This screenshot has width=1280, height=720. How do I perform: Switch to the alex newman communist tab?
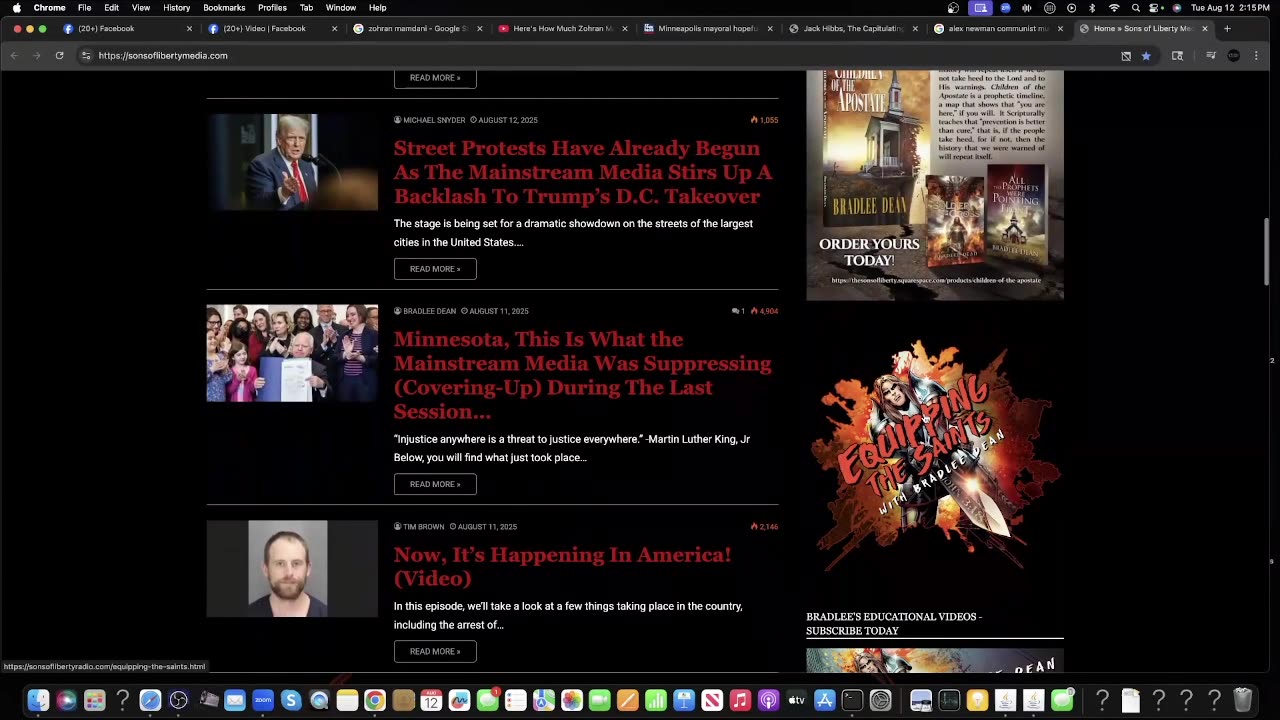click(998, 29)
